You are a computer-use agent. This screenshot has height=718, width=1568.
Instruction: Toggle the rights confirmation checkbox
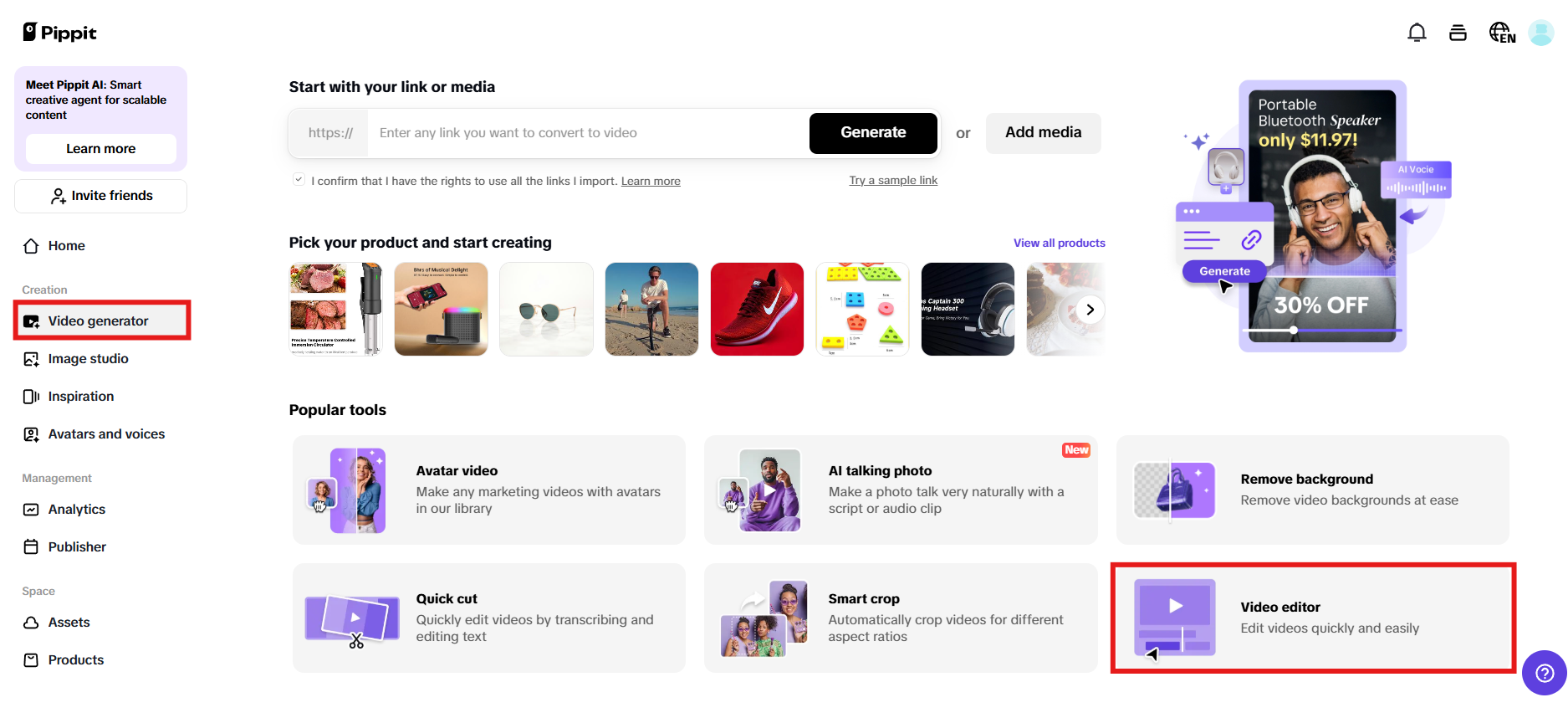[299, 180]
